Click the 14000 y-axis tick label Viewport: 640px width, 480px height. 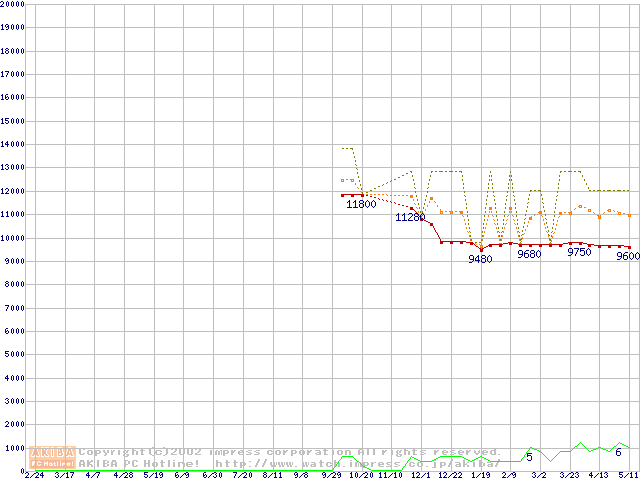coord(12,144)
